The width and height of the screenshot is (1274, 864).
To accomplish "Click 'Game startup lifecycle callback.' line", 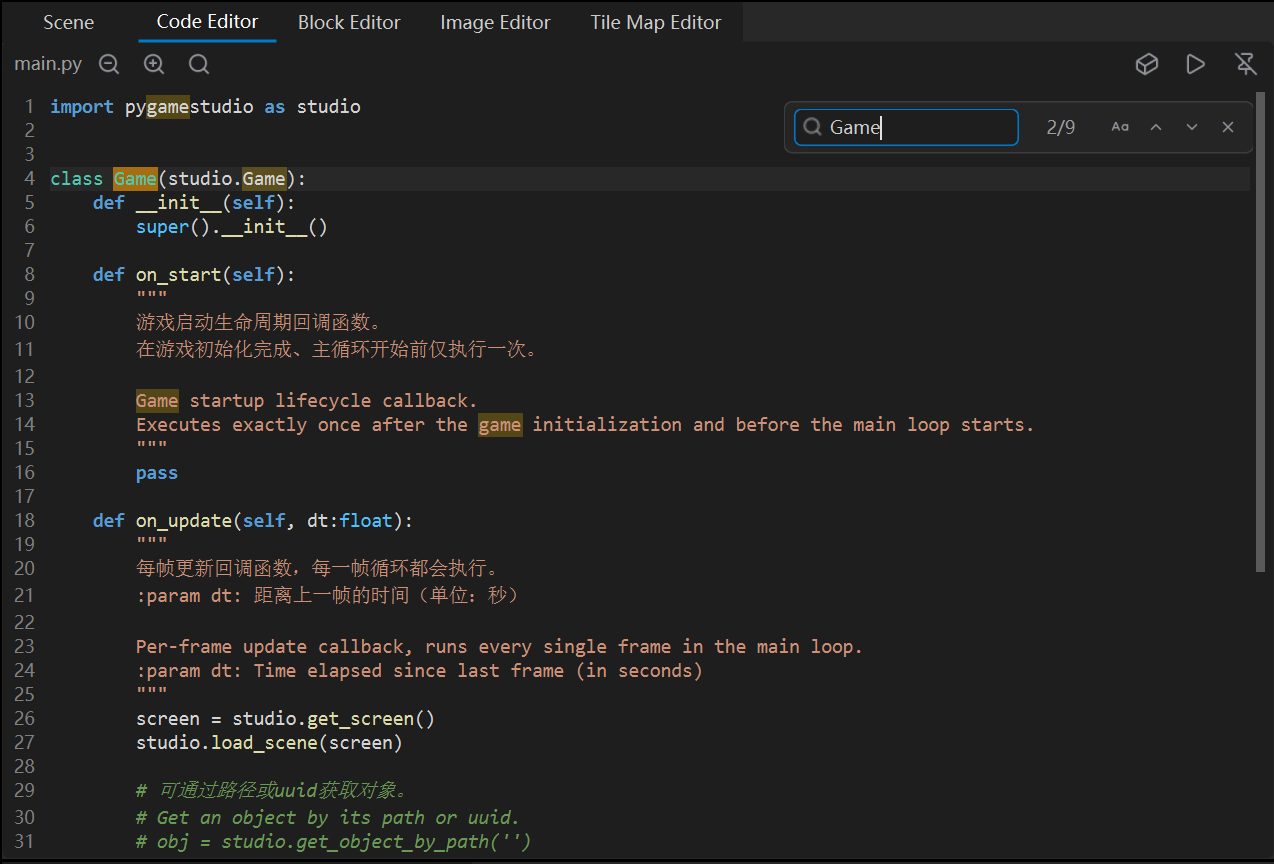I will 307,401.
